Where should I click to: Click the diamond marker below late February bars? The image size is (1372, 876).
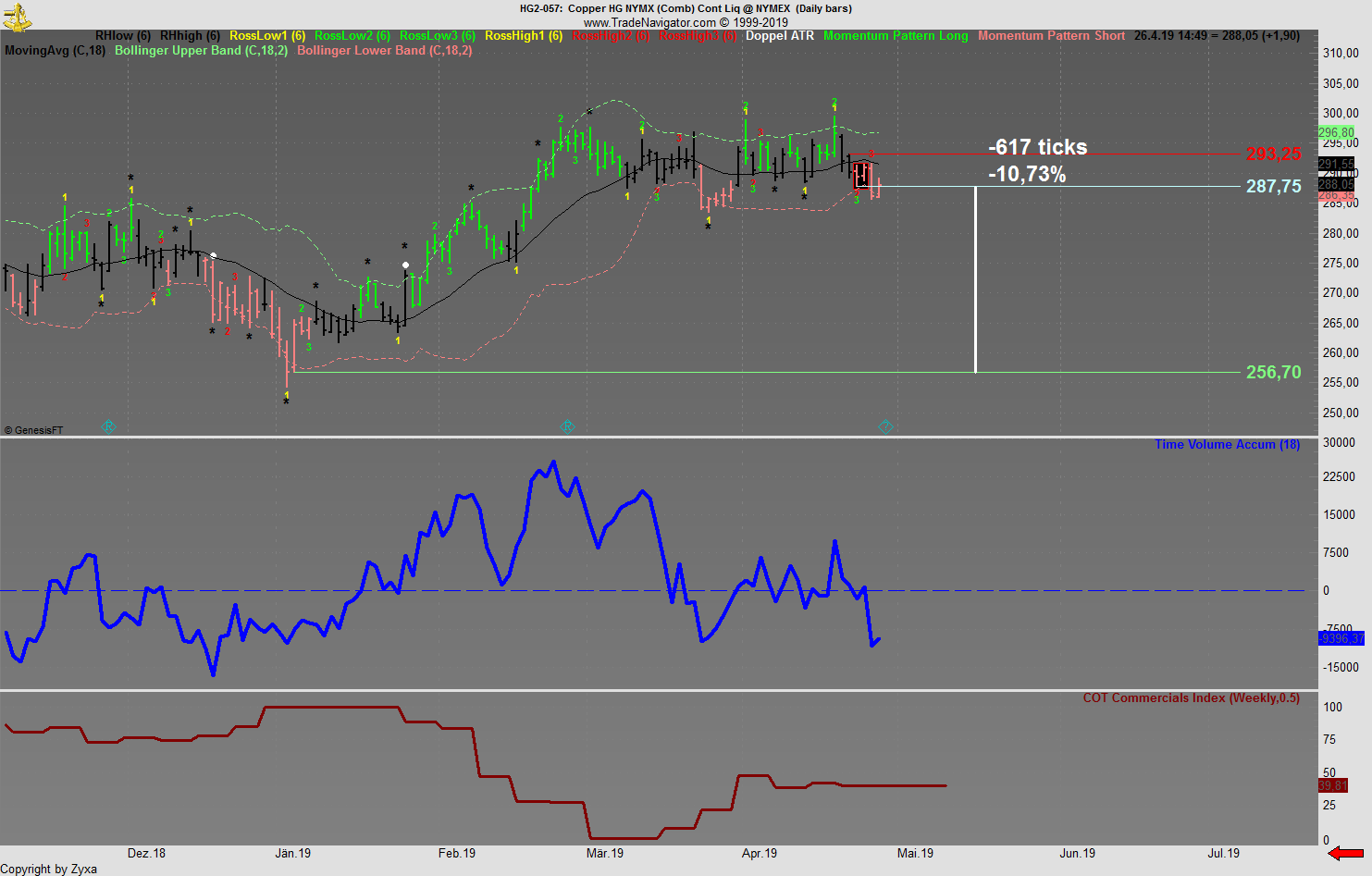coord(567,426)
